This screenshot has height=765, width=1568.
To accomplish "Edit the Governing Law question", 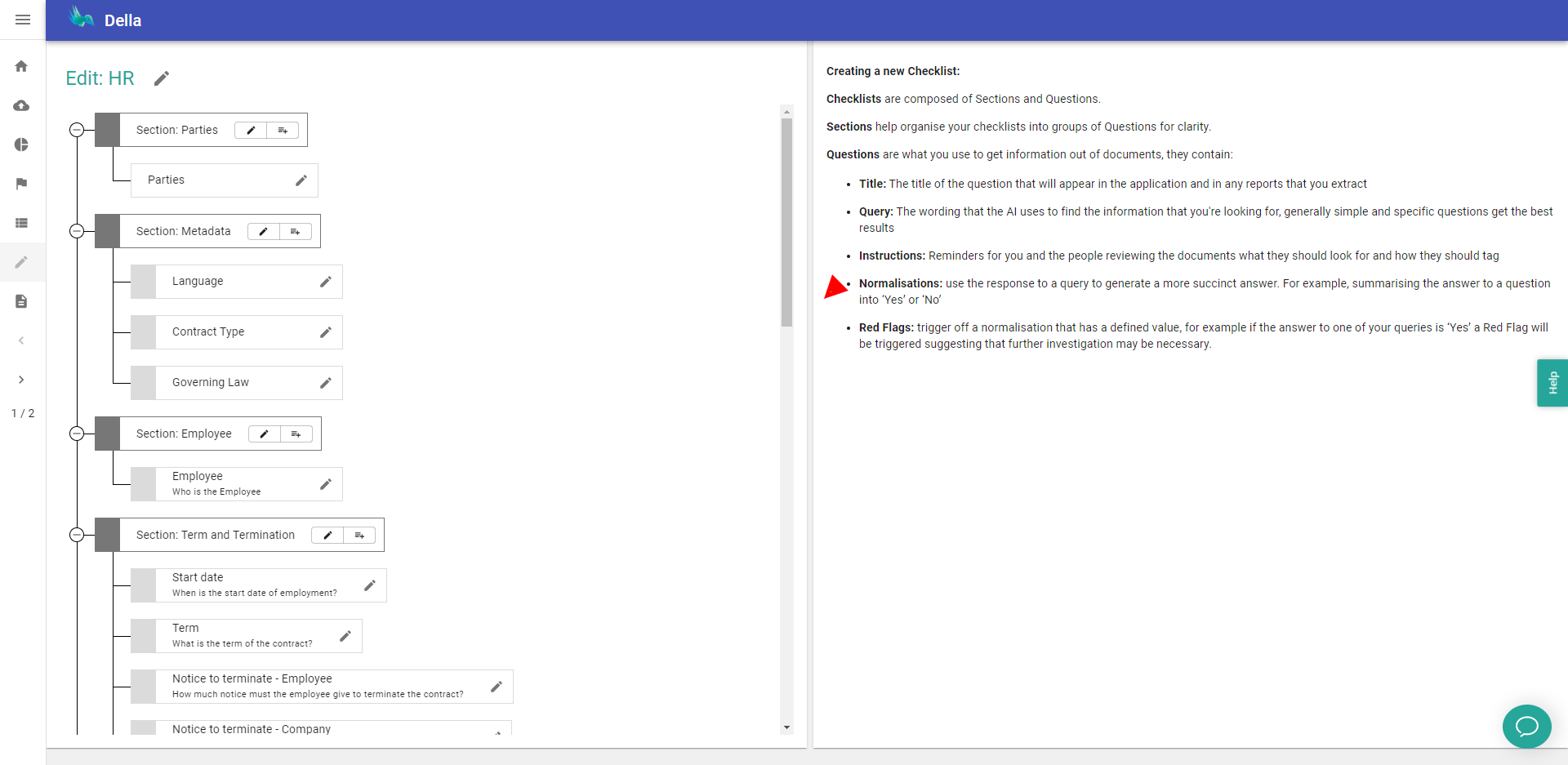I will coord(326,383).
